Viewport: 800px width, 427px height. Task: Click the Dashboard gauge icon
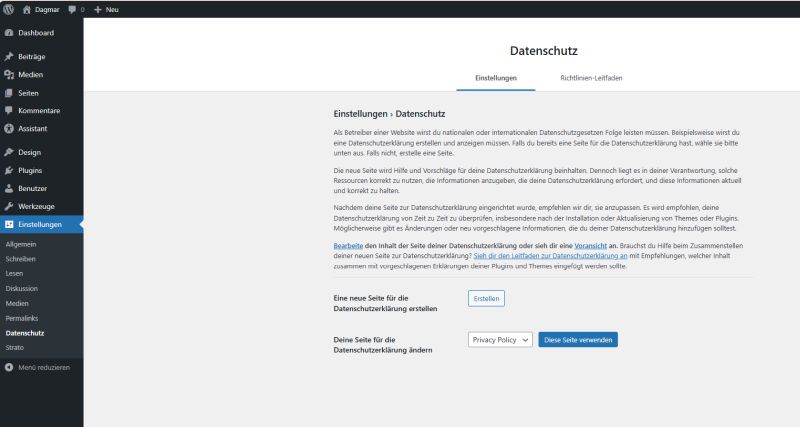point(9,33)
